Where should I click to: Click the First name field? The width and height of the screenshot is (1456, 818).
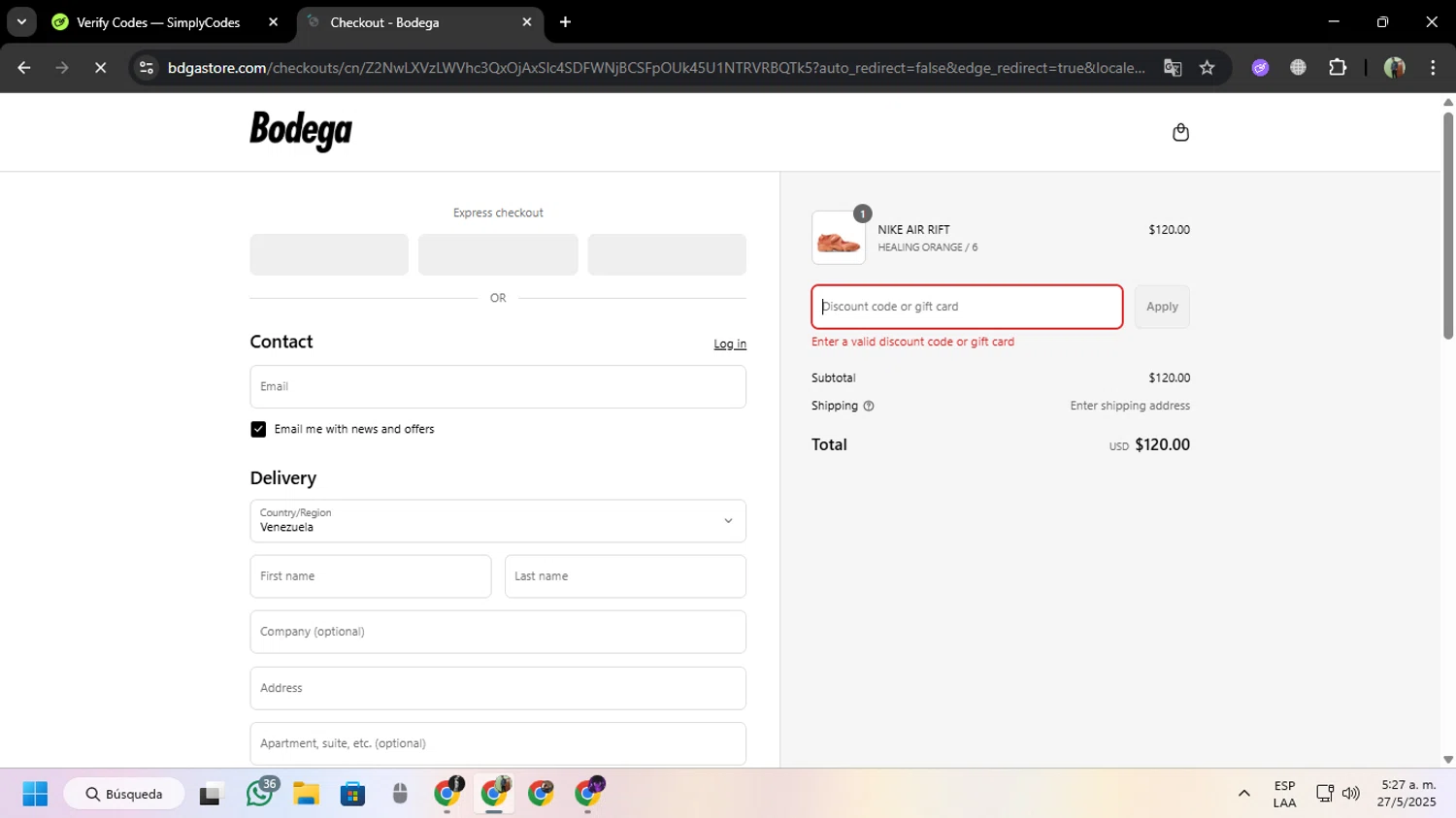coord(371,576)
